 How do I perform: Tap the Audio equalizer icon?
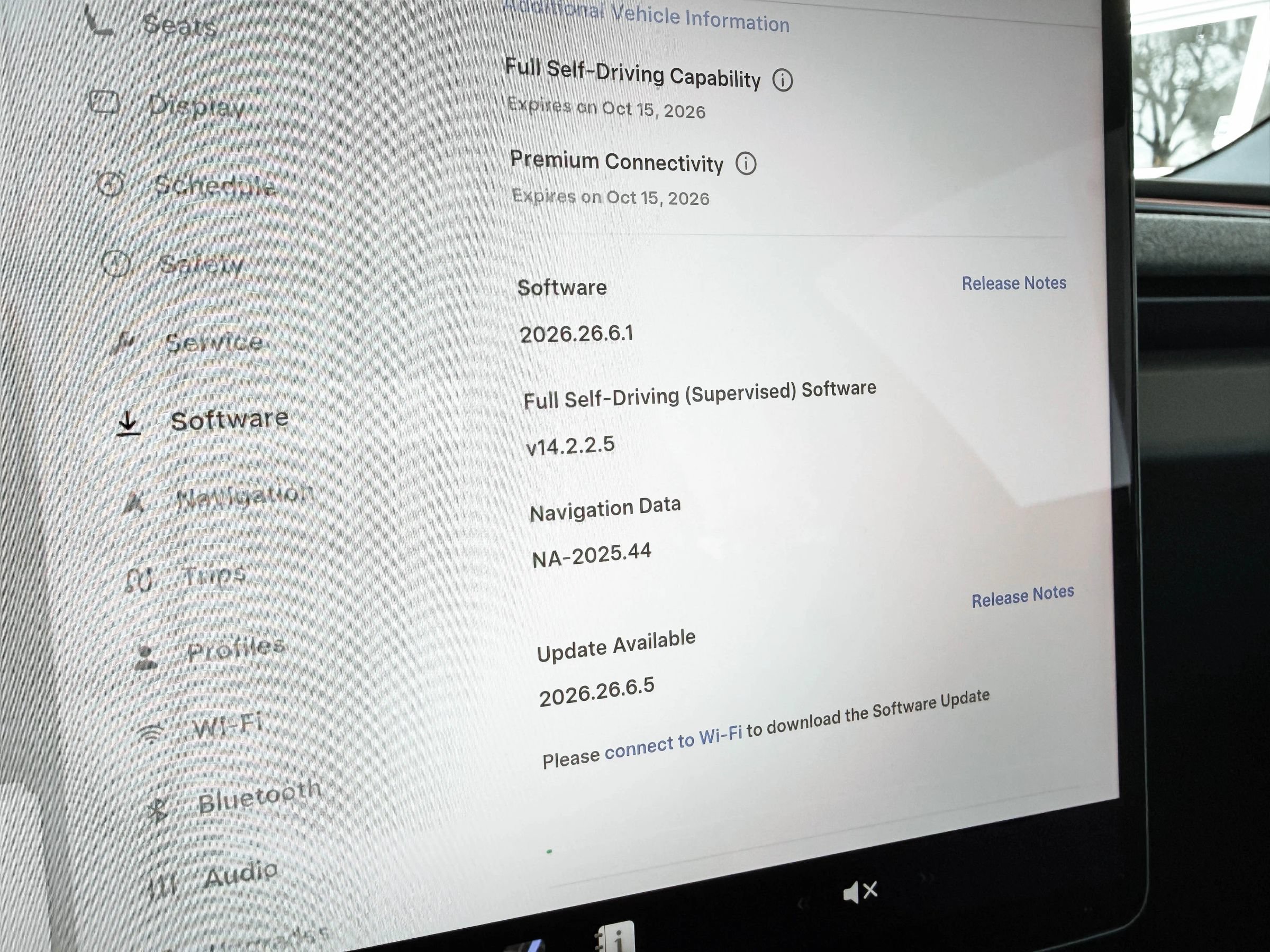162,886
